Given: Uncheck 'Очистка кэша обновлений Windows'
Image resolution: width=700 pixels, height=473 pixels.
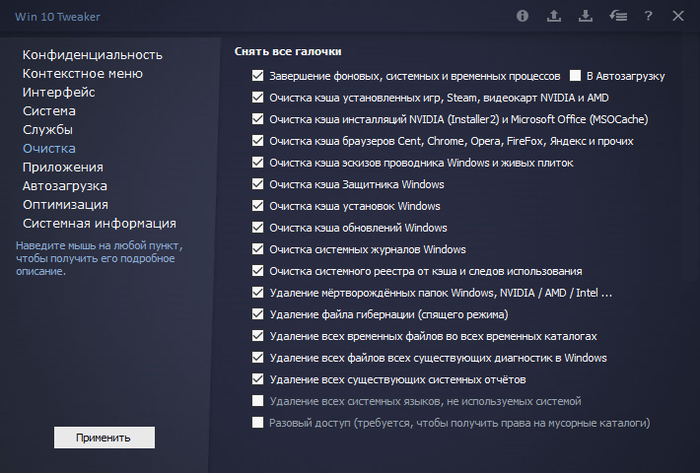Looking at the screenshot, I should pos(258,227).
